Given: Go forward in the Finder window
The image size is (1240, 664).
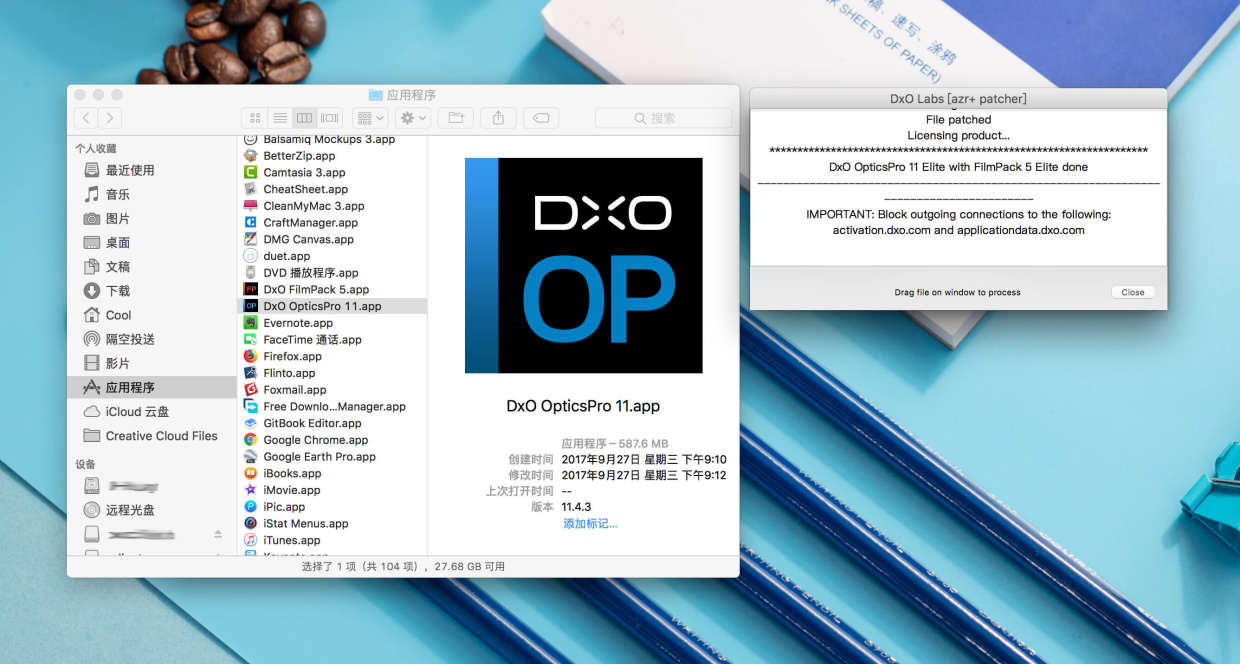Looking at the screenshot, I should click(x=110, y=118).
